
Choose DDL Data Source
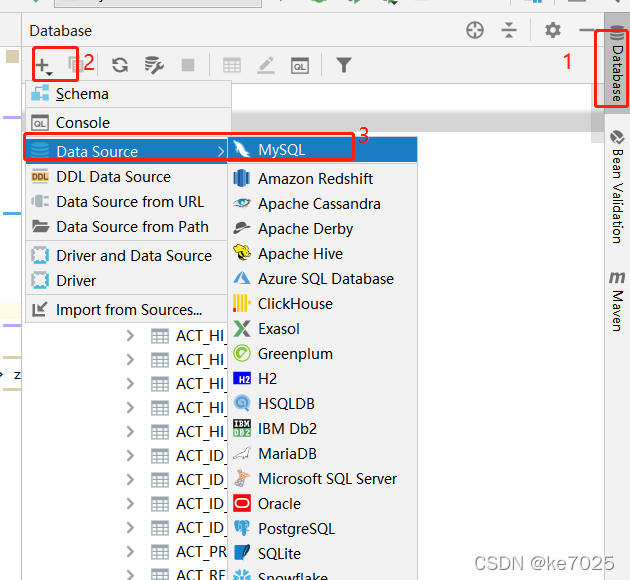pyautogui.click(x=127, y=177)
